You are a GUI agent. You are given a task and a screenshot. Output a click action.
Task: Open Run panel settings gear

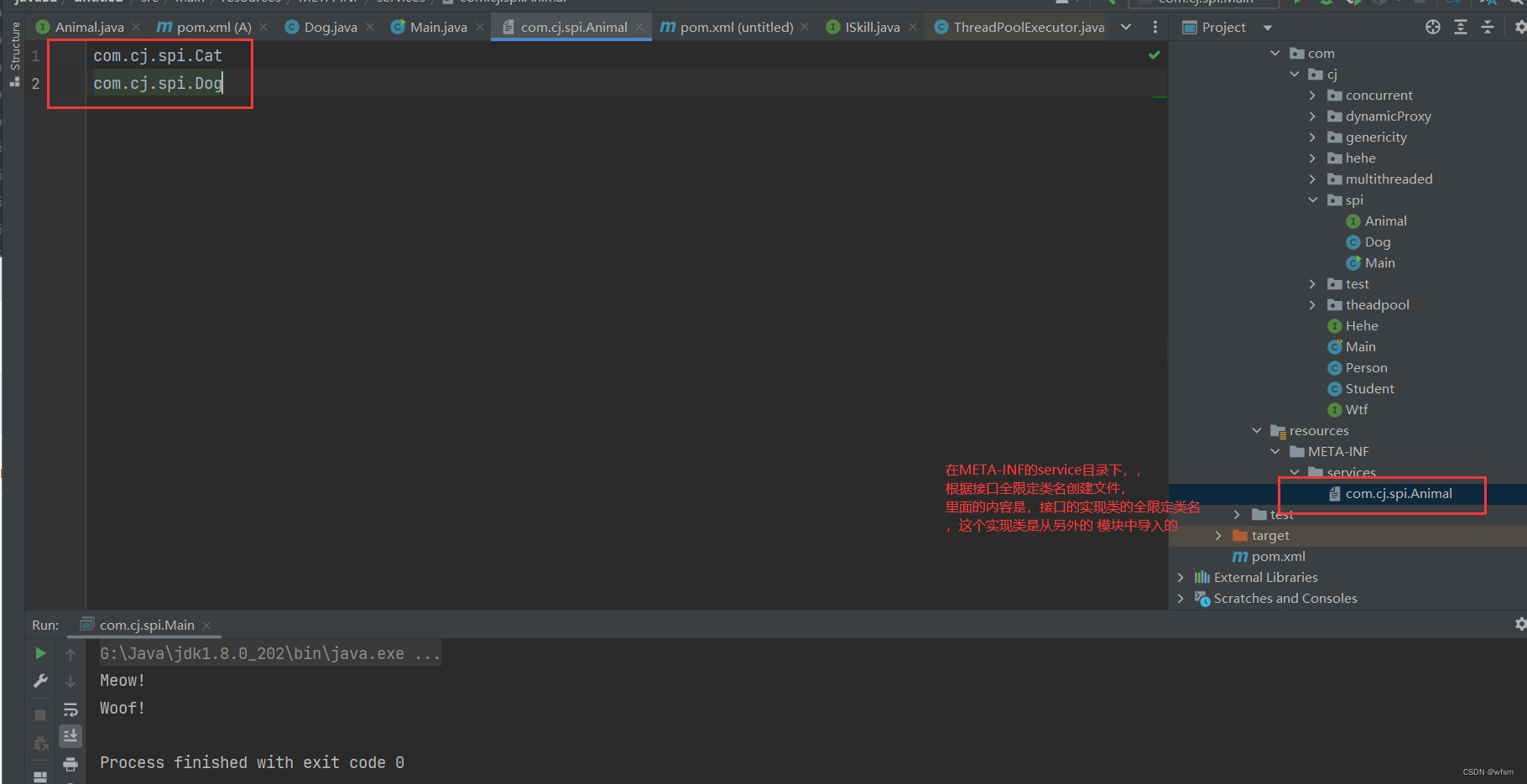[x=1519, y=624]
